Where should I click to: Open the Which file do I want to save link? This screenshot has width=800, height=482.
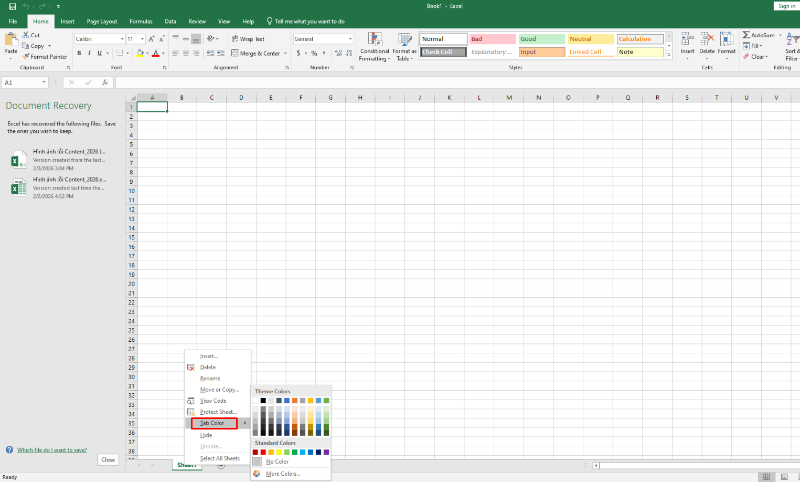(x=52, y=450)
